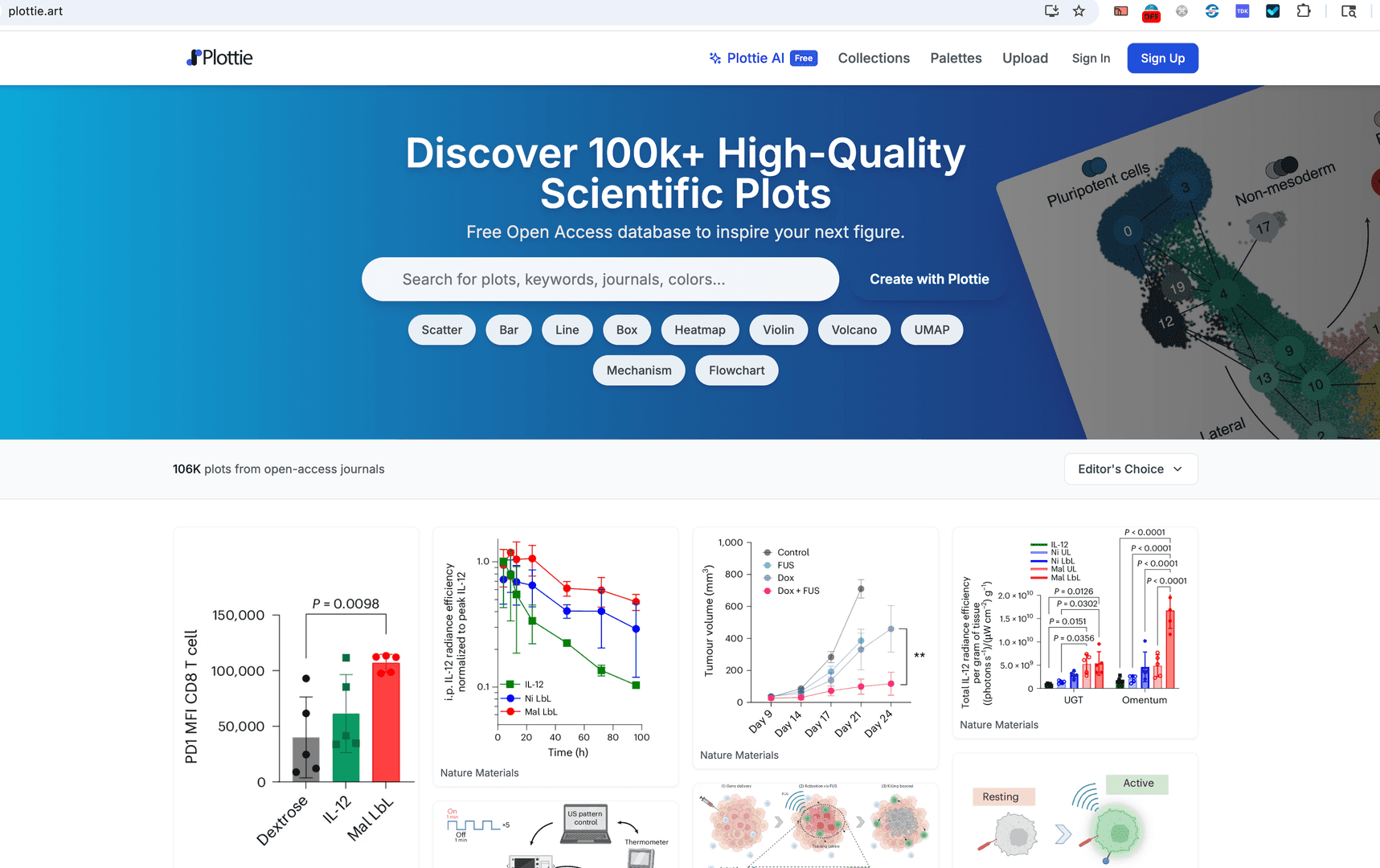Image resolution: width=1380 pixels, height=868 pixels.
Task: Click the blue checkmark extension icon
Action: (1273, 11)
